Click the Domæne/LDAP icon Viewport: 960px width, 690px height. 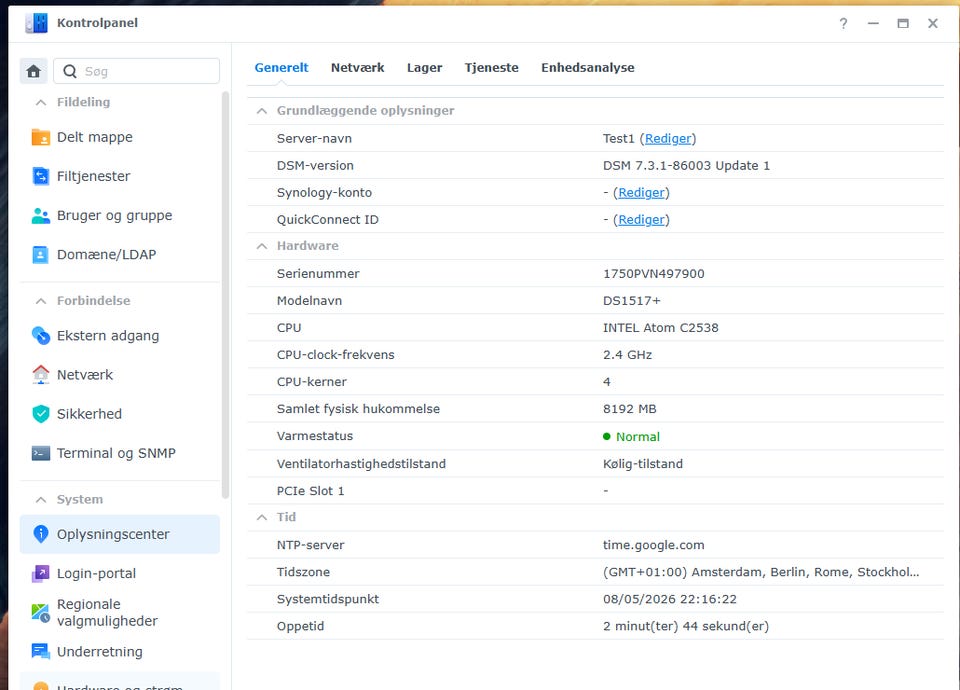click(40, 255)
